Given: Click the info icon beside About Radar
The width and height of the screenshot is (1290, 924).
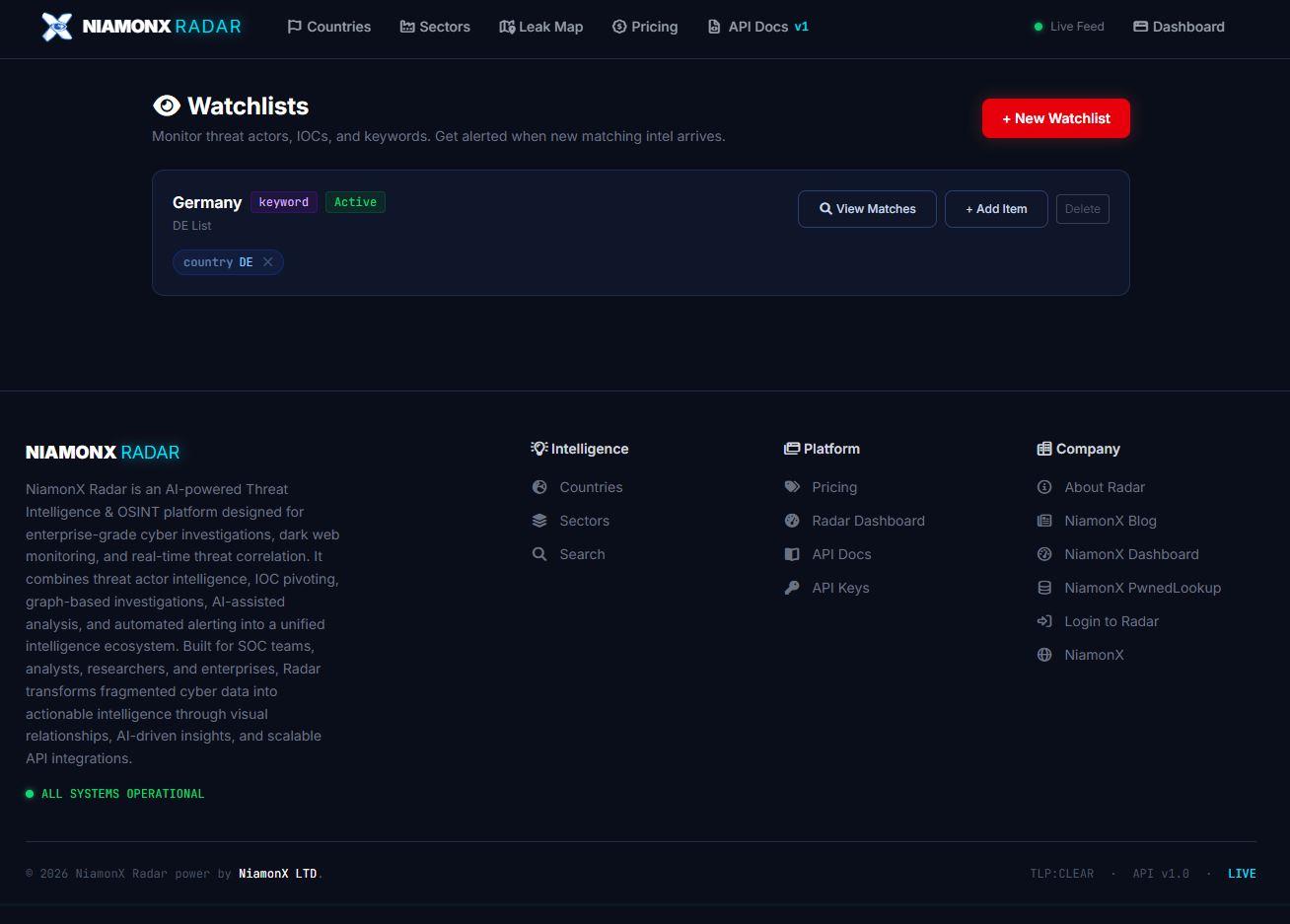Looking at the screenshot, I should tap(1044, 487).
